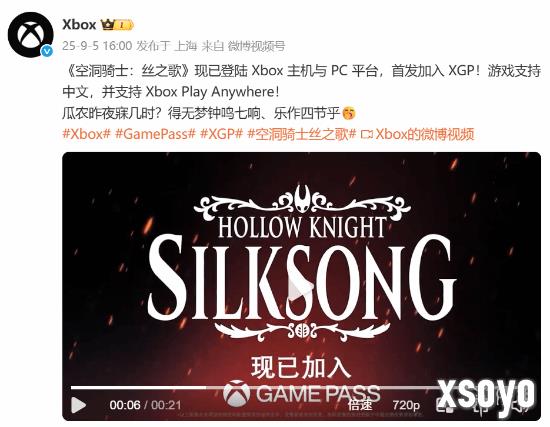Click the small play button in the control bar
Screen dimensions: 550x427
(79, 405)
